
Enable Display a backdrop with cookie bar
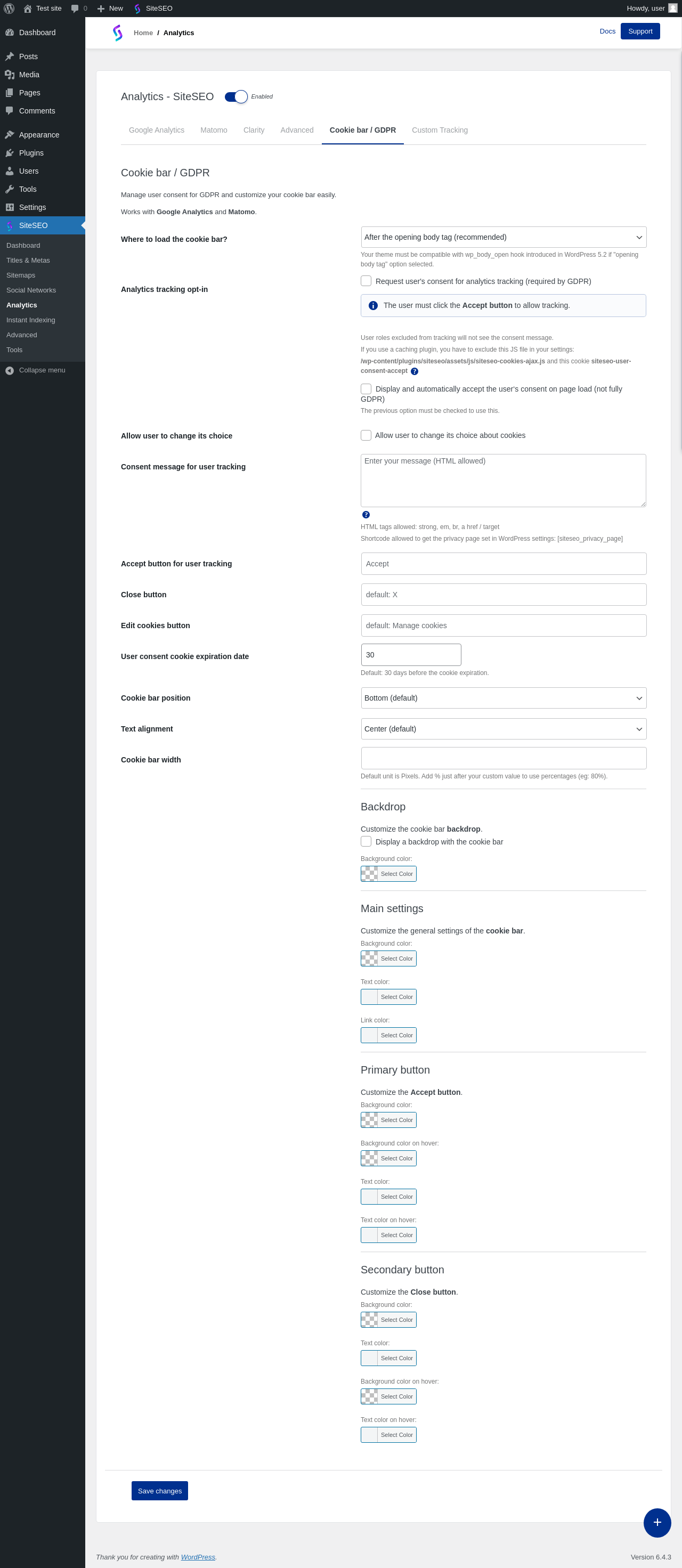pyautogui.click(x=366, y=841)
